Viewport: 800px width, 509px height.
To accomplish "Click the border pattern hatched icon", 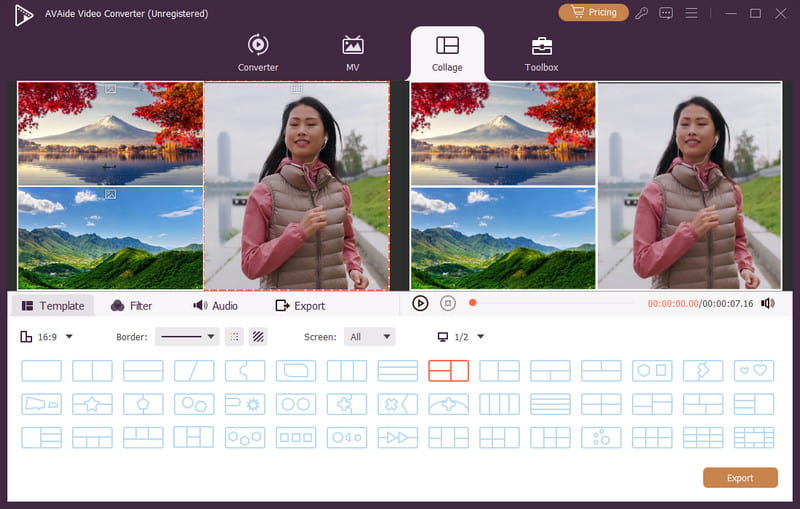I will click(258, 337).
